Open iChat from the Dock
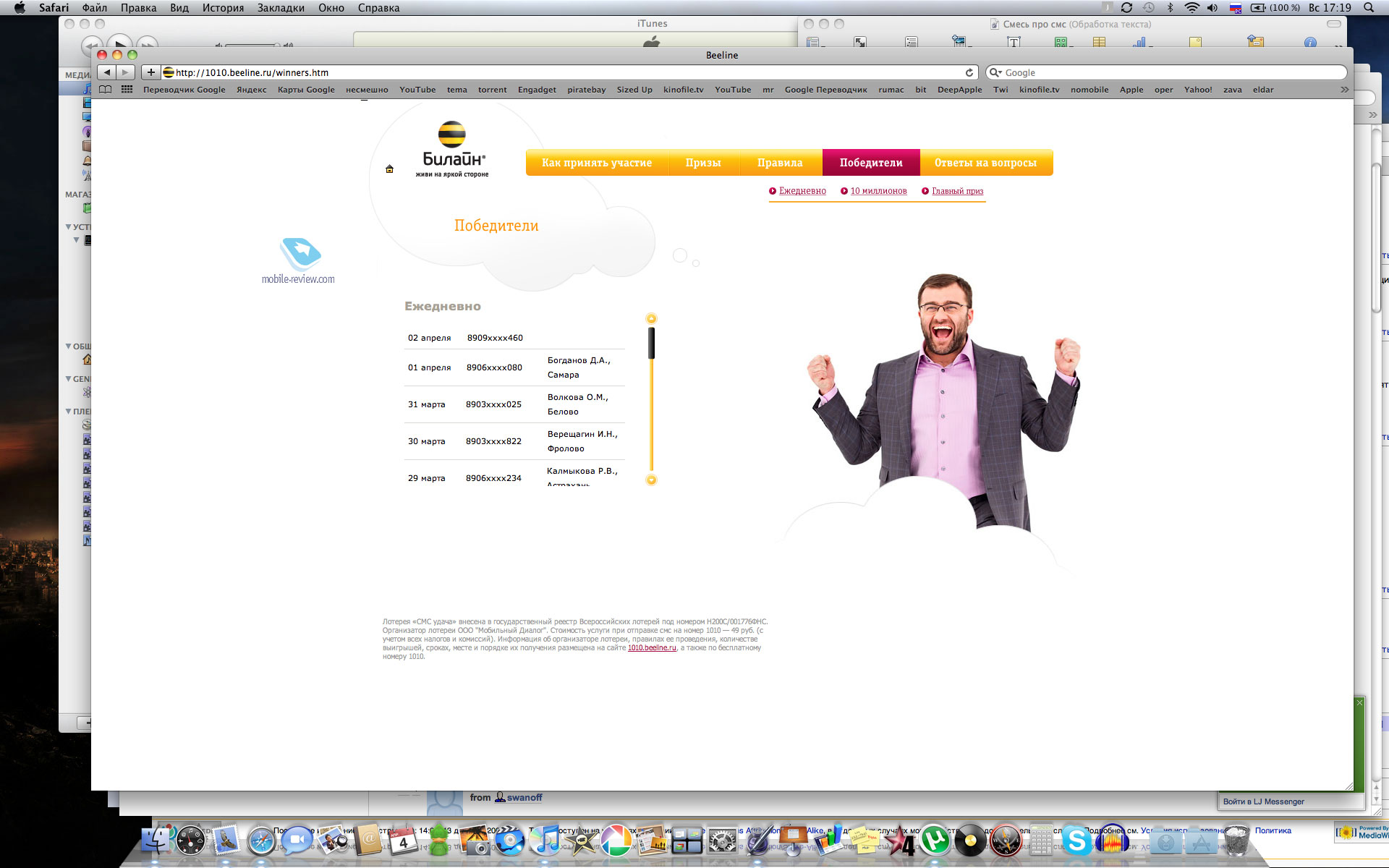 coord(296,841)
